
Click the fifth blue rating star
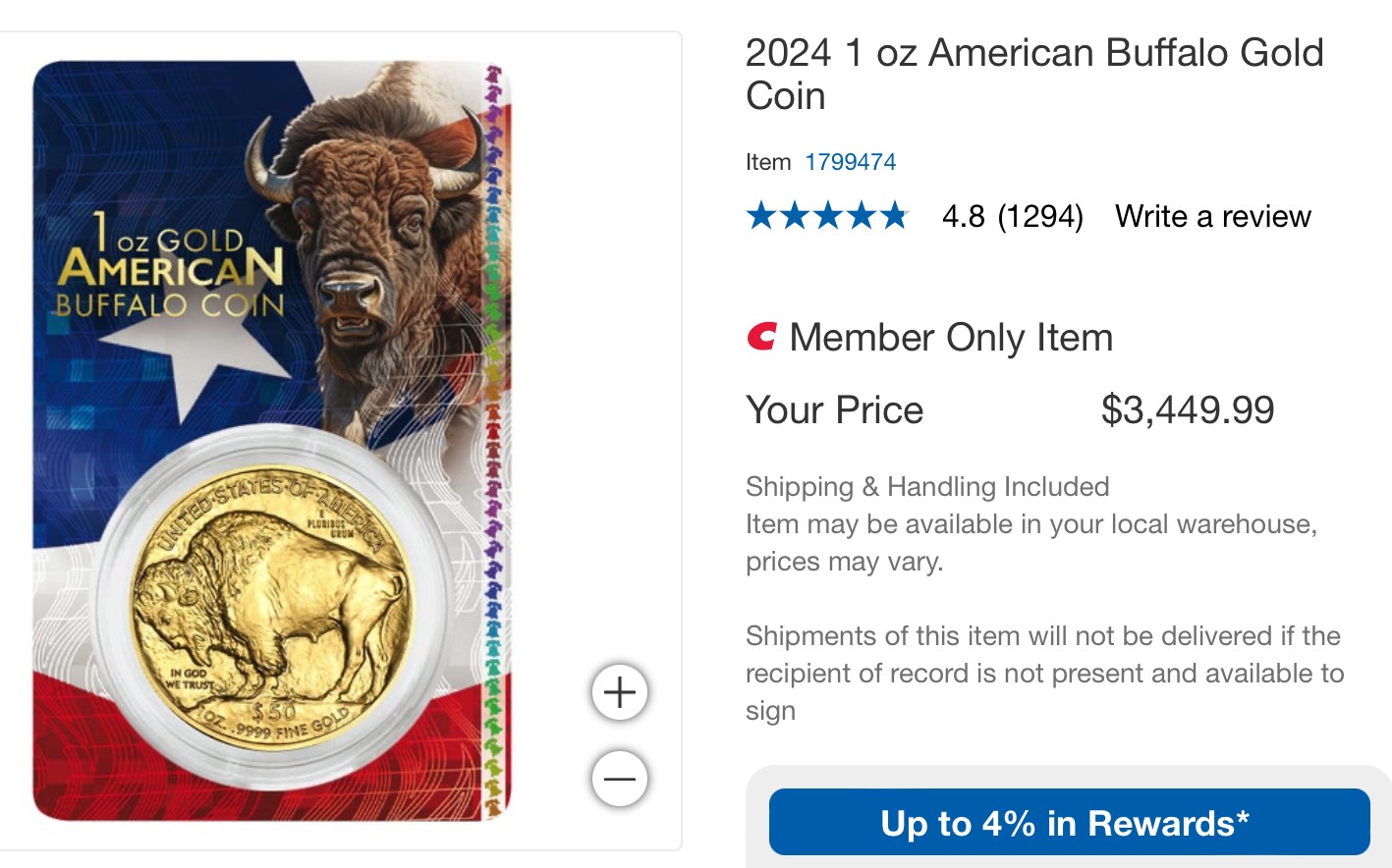pyautogui.click(x=893, y=215)
